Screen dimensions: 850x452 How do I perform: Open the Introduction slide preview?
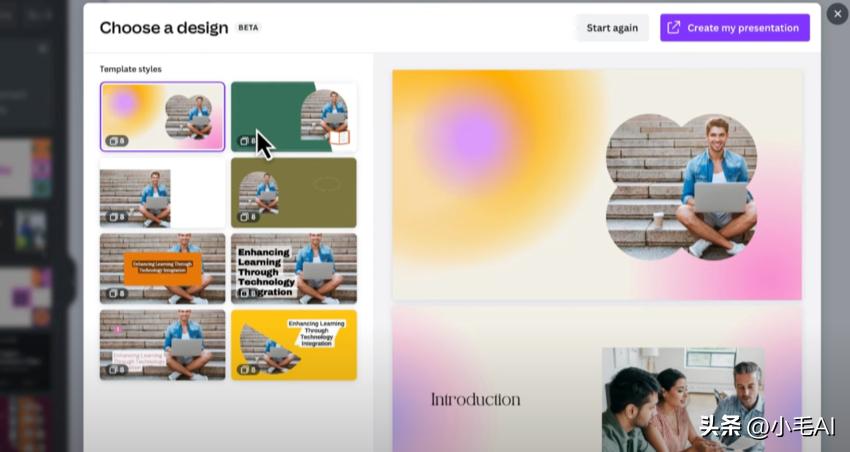pyautogui.click(x=597, y=378)
